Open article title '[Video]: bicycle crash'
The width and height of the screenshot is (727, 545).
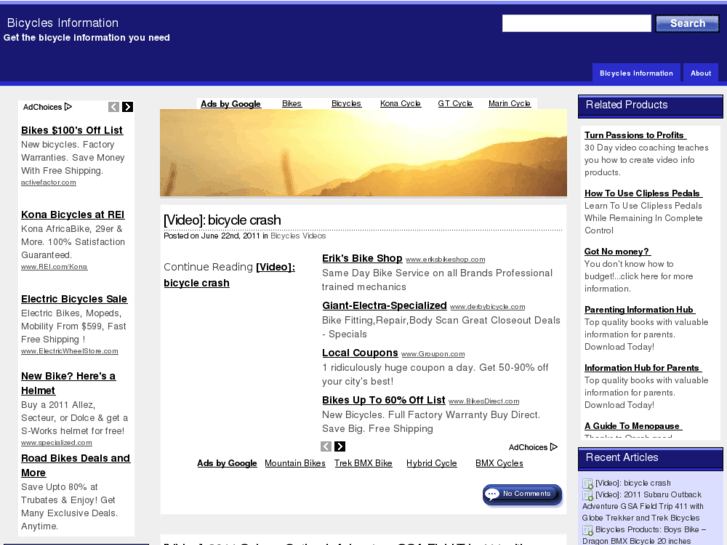[222, 220]
